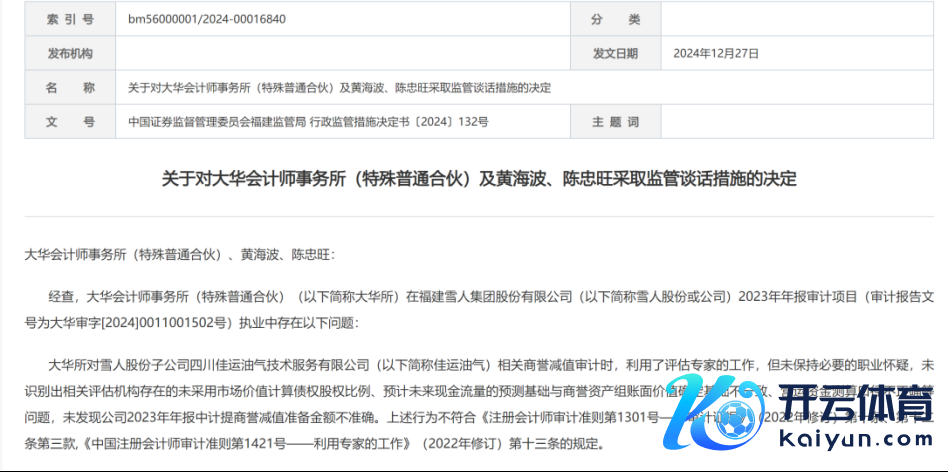Click the 名称 label cell
Viewport: 948px width, 472px height.
[69, 88]
